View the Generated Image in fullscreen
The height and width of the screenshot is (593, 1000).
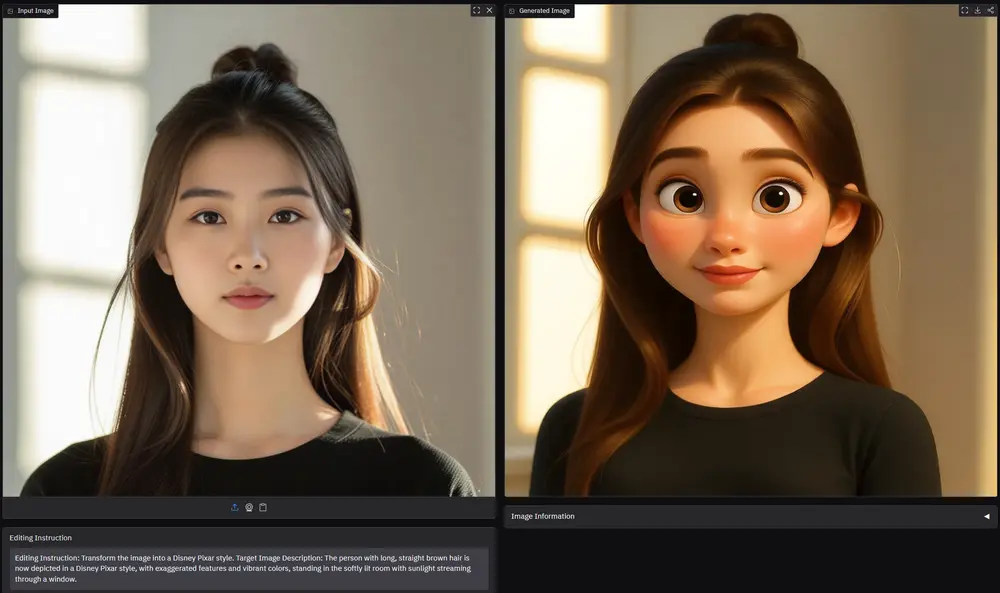964,10
